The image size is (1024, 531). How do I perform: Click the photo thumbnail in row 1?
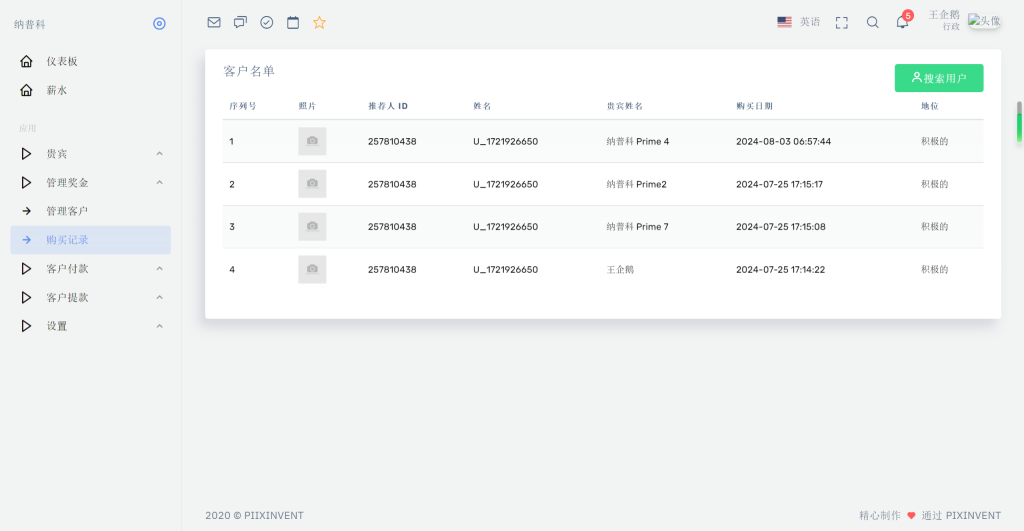[x=312, y=141]
